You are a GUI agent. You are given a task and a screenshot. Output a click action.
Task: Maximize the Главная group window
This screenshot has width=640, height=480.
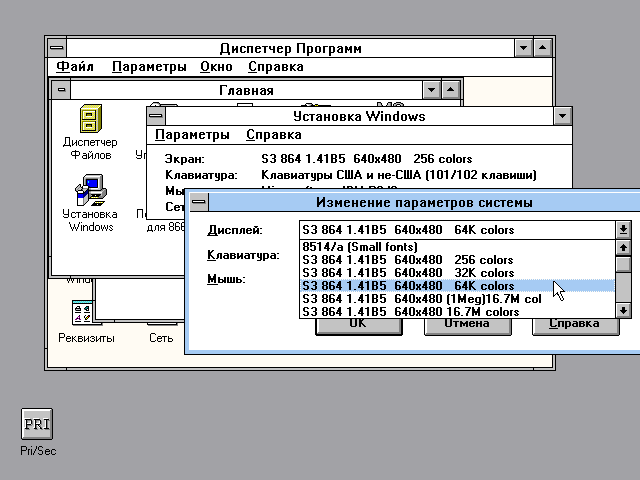(x=451, y=90)
